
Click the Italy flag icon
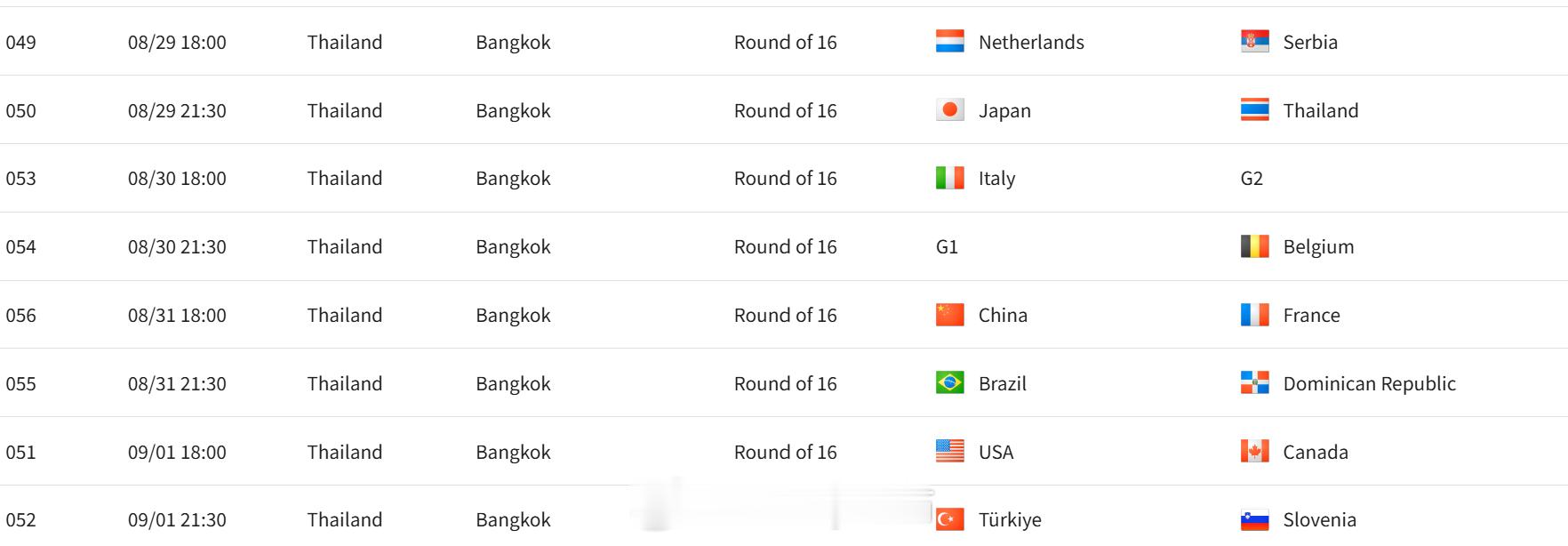click(x=949, y=178)
